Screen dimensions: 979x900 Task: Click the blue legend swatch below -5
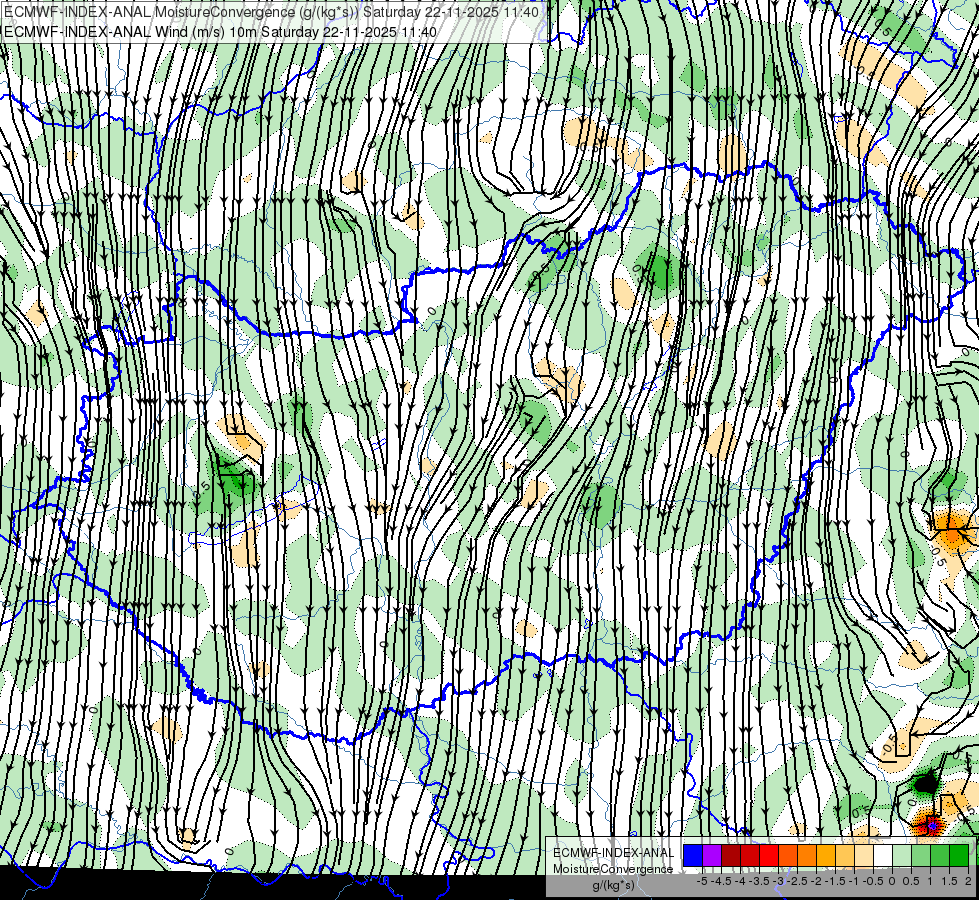point(693,855)
